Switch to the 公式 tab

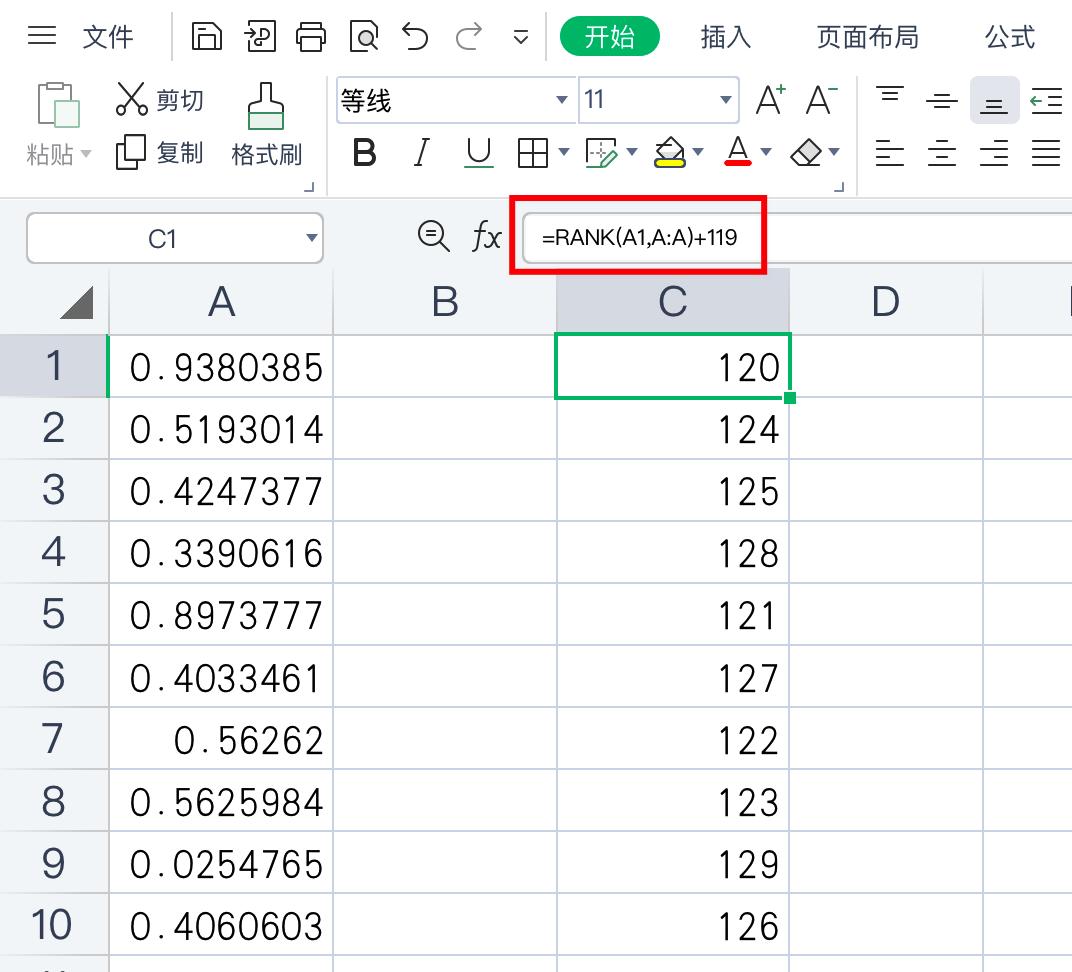tap(1008, 36)
